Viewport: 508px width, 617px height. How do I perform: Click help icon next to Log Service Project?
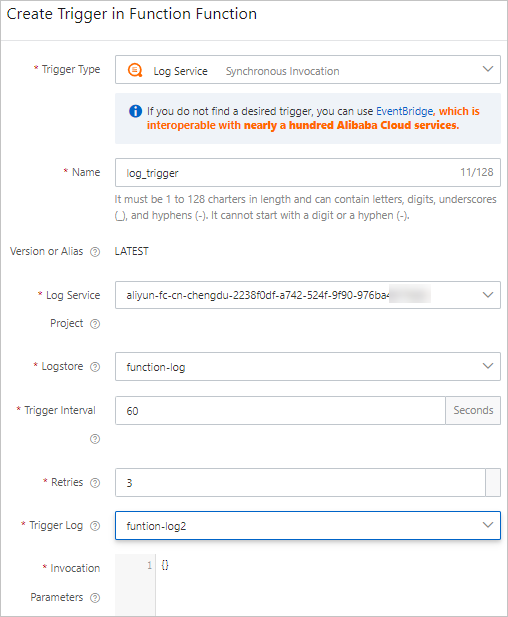click(x=95, y=324)
